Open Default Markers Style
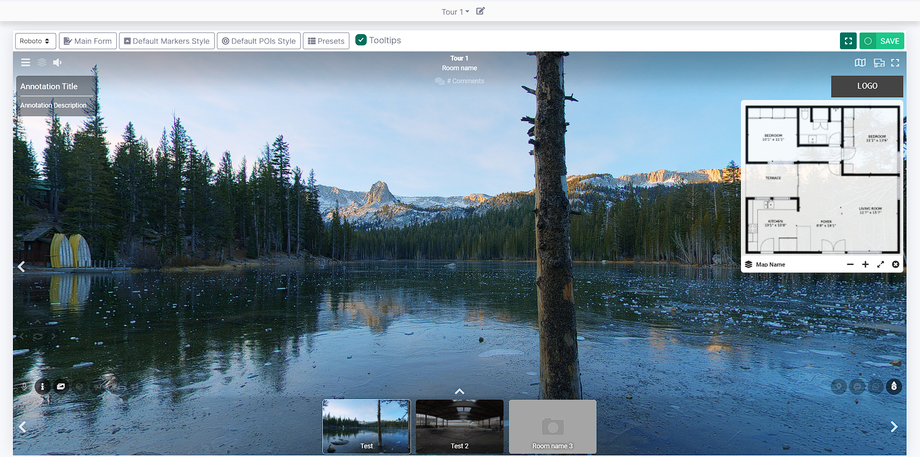This screenshot has width=920, height=457. coord(167,41)
